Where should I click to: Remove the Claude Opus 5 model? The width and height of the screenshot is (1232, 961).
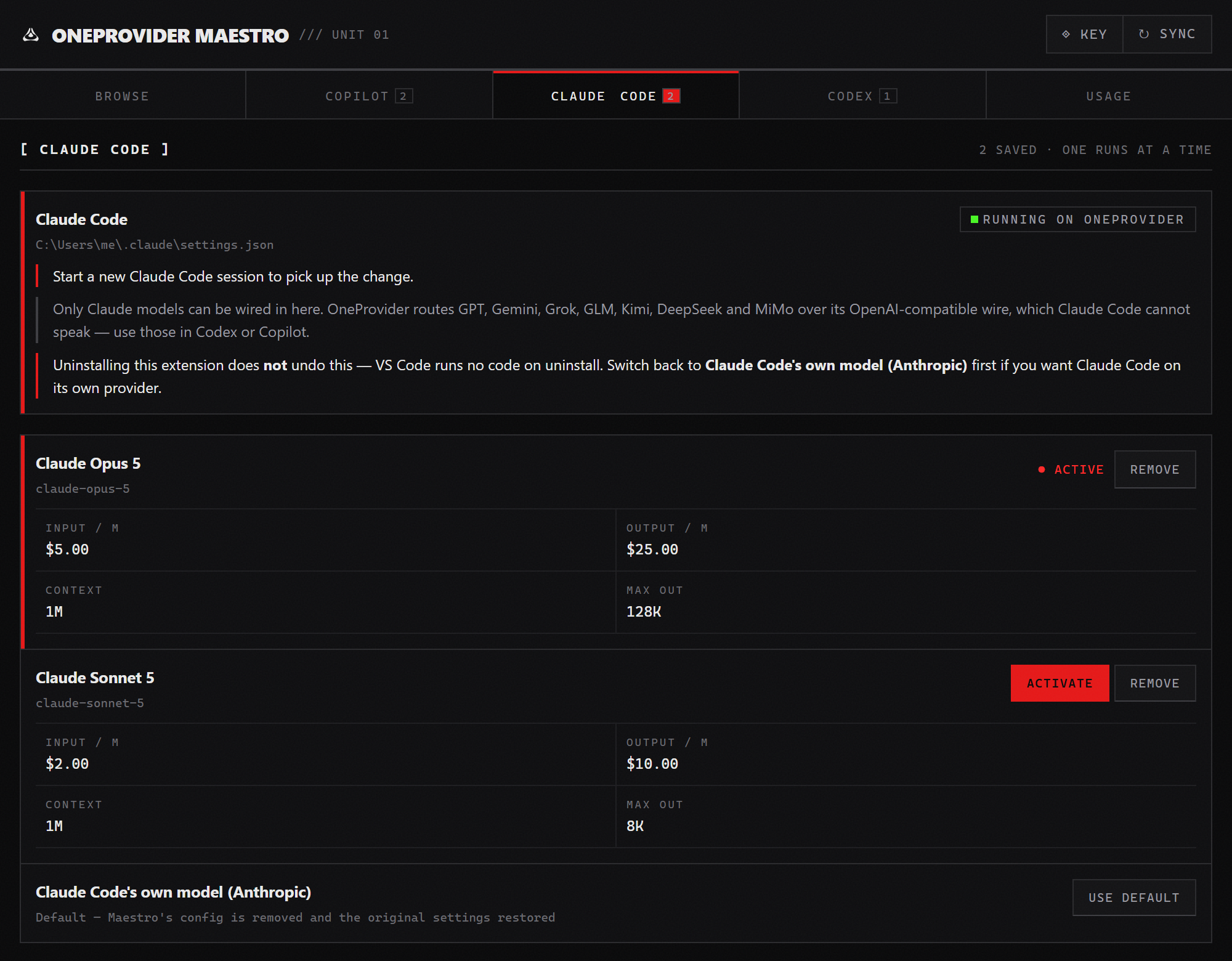(1155, 469)
